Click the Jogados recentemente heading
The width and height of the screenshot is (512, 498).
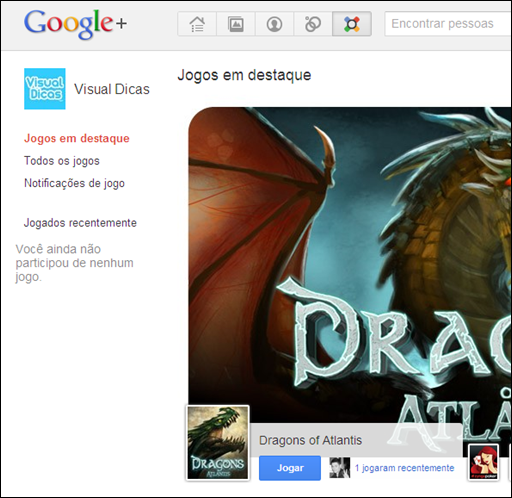(80, 223)
